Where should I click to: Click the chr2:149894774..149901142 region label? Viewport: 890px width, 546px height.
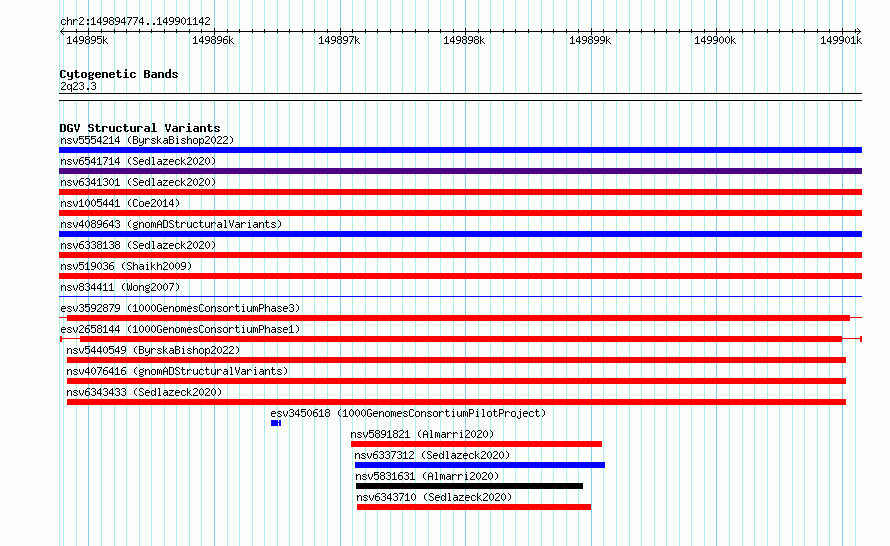pos(135,21)
